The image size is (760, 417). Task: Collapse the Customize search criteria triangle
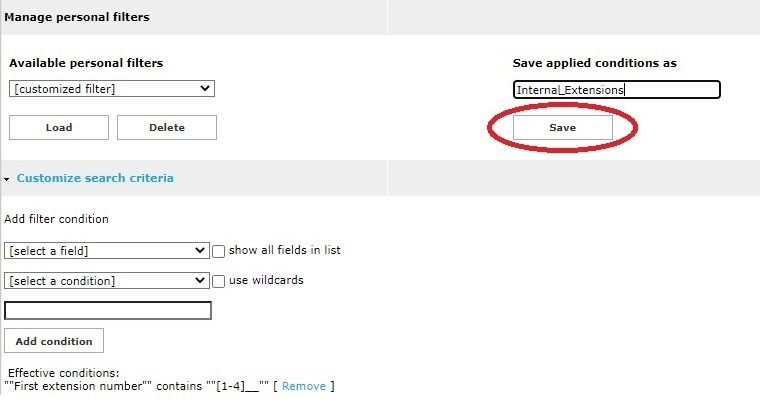coord(8,179)
